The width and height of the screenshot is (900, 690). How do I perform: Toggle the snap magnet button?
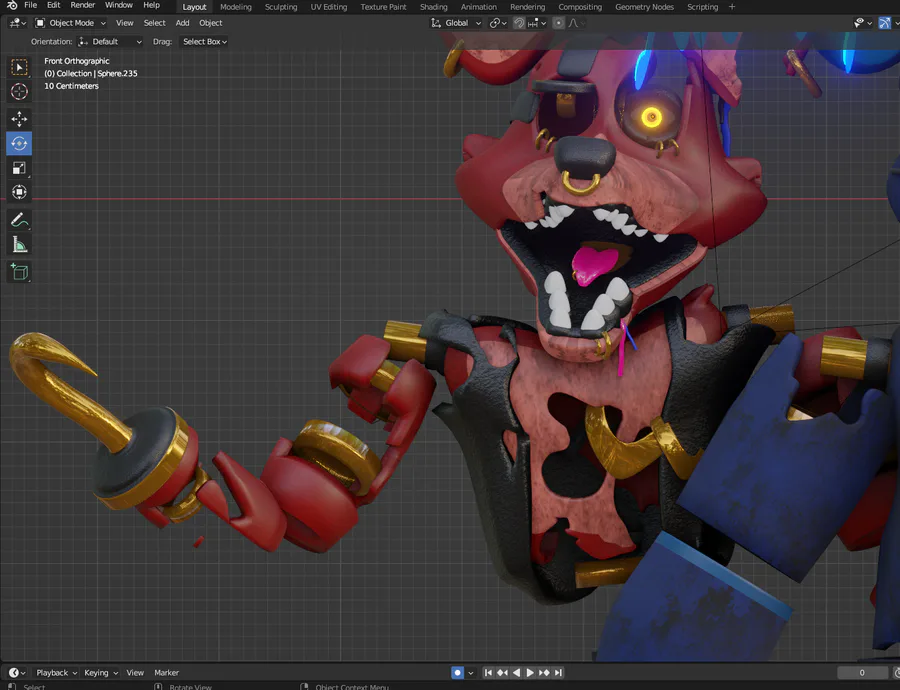coord(519,23)
